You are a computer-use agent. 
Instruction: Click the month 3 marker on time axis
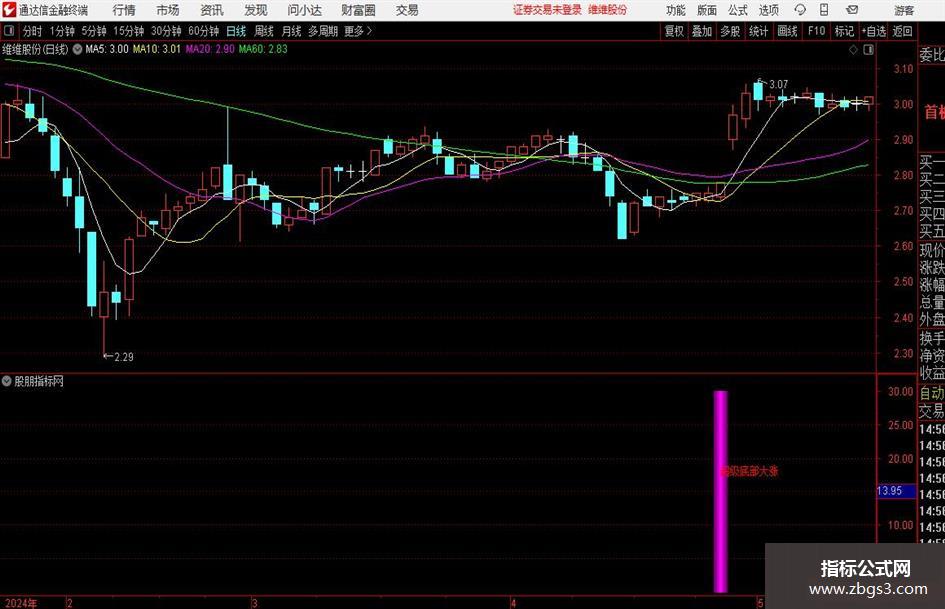coord(254,603)
